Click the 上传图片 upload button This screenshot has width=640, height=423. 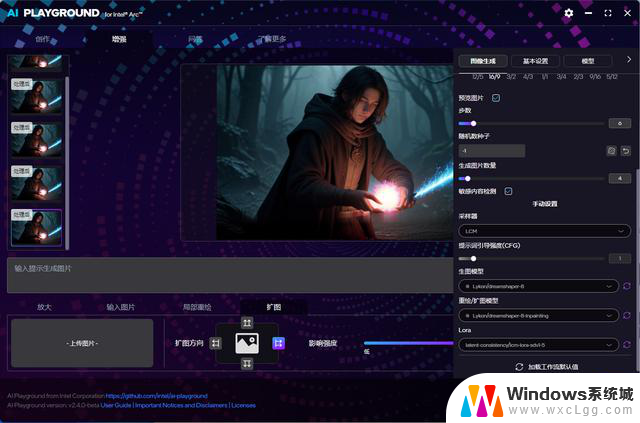(x=82, y=343)
